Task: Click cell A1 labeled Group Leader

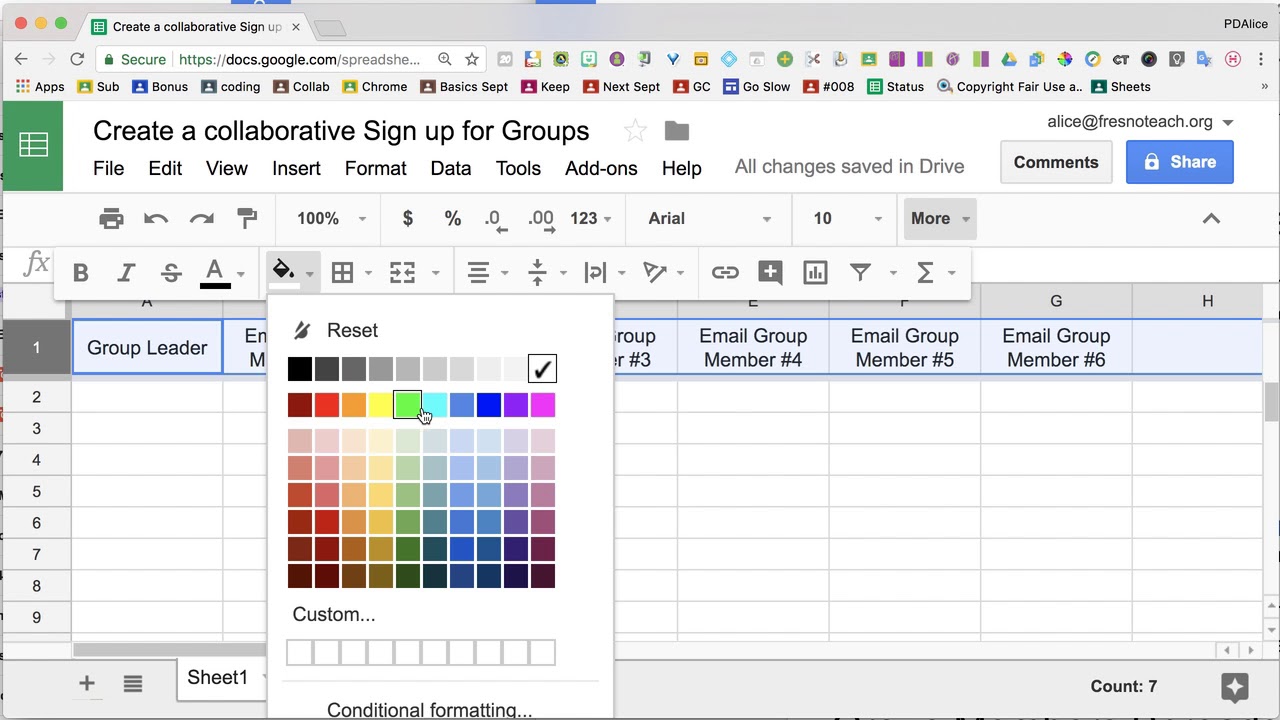Action: (147, 348)
